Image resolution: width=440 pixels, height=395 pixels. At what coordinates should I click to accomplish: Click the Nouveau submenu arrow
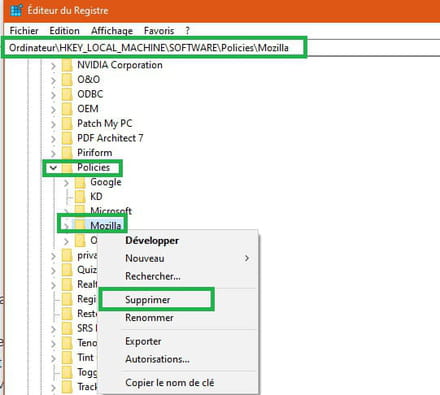tap(247, 258)
